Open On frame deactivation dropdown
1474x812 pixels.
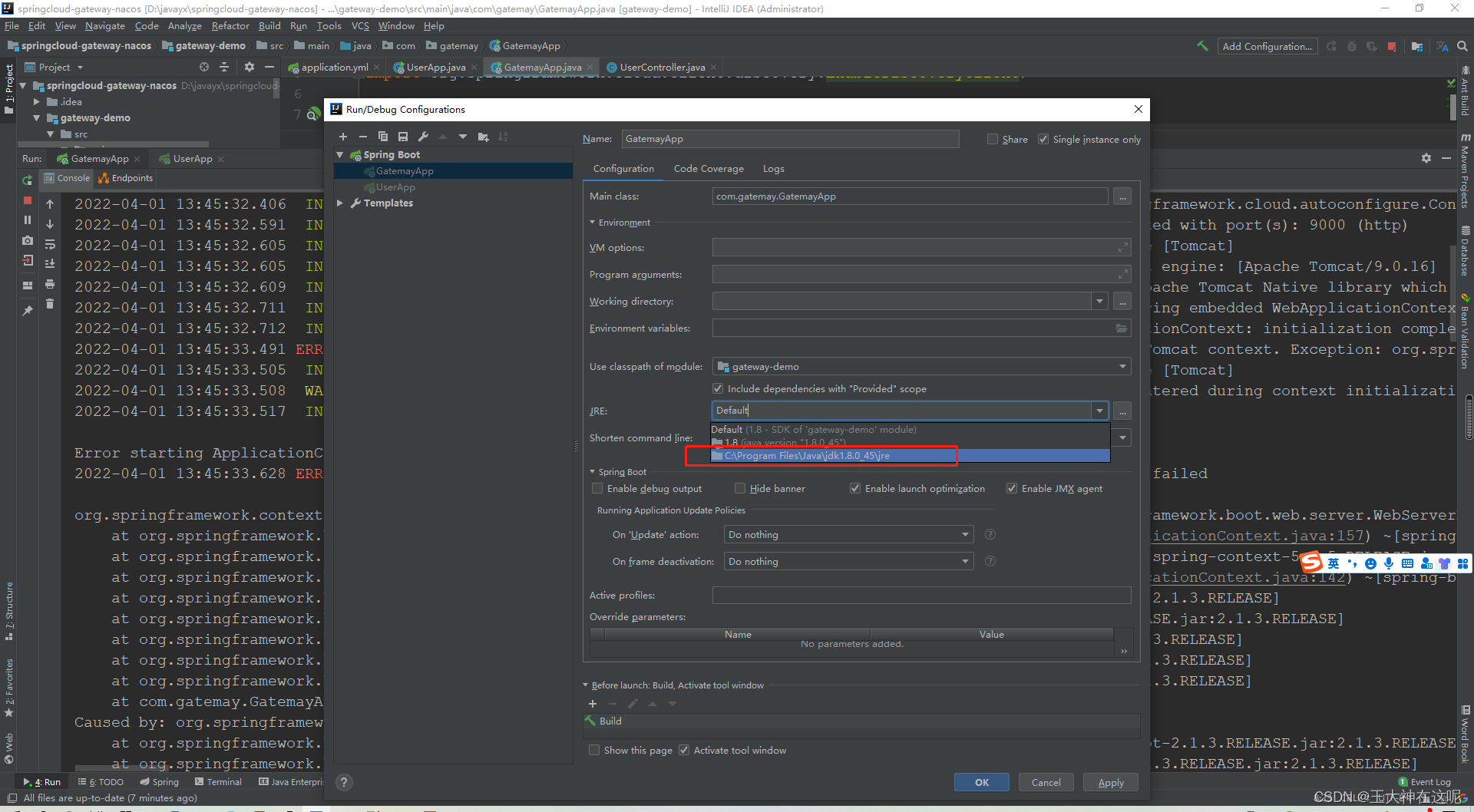coord(965,562)
